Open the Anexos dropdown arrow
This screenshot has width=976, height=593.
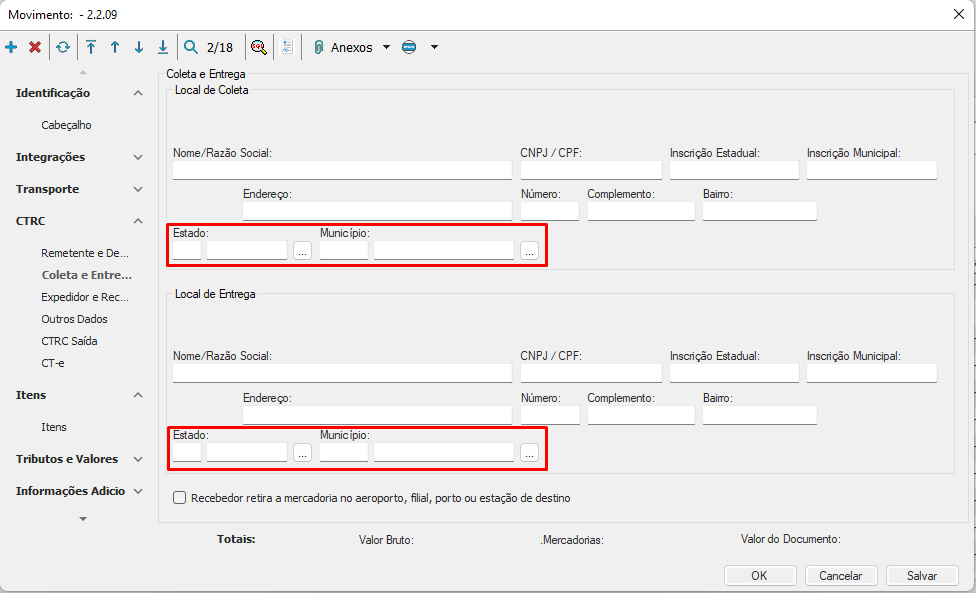(x=387, y=47)
